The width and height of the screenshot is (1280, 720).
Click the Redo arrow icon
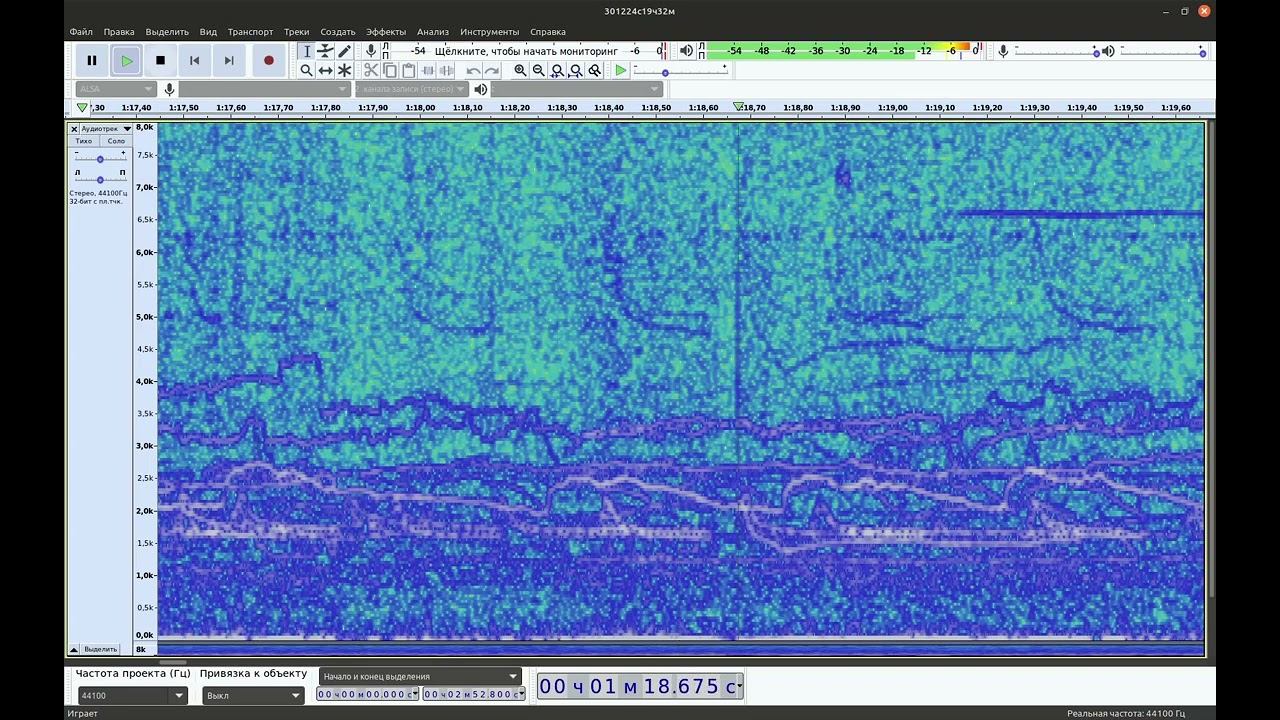pos(492,70)
